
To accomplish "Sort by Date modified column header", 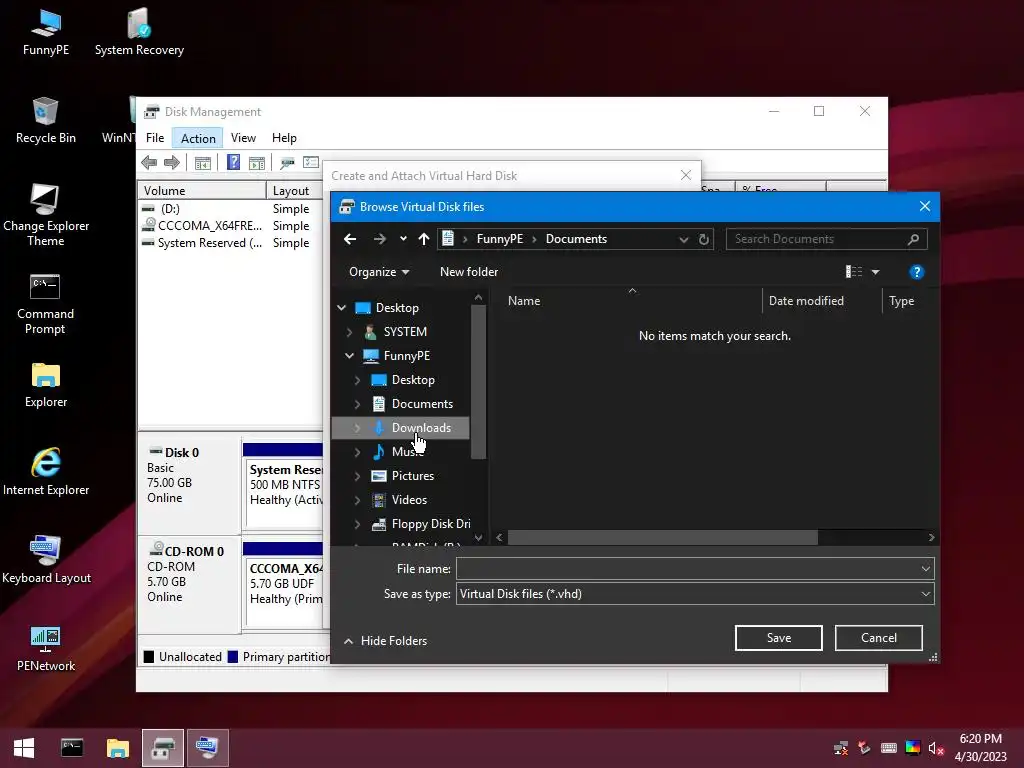I will click(806, 301).
